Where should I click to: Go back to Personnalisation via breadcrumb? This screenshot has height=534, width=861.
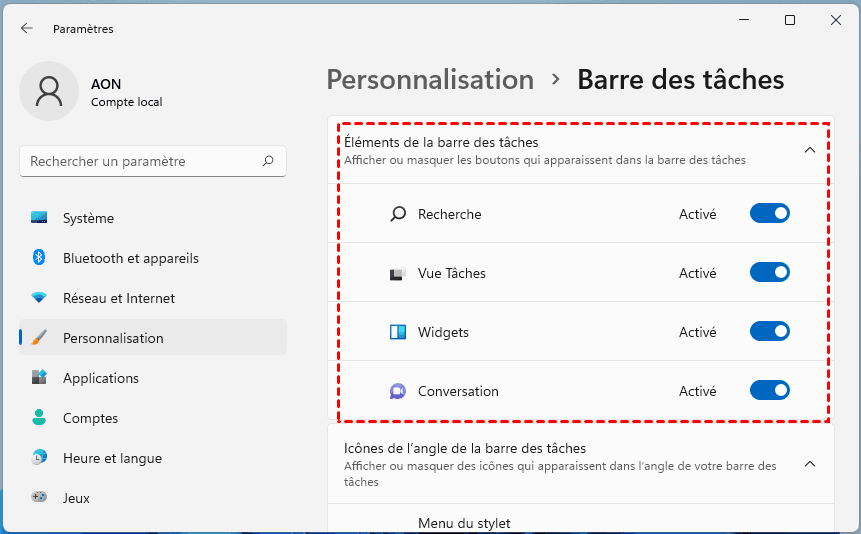pos(430,80)
